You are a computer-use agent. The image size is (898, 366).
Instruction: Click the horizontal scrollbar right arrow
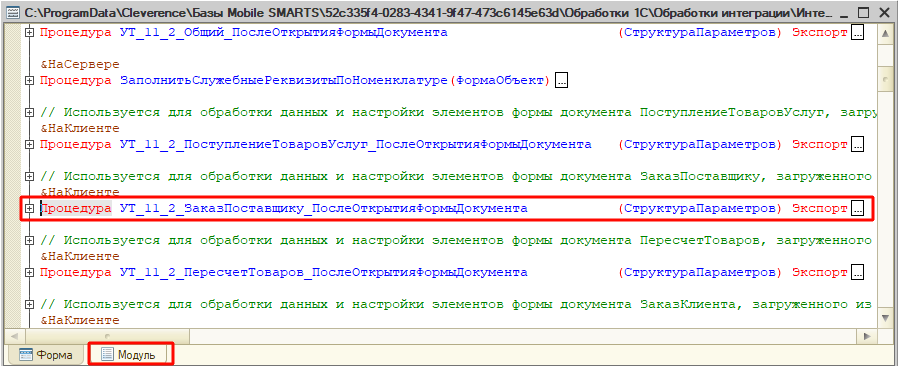pyautogui.click(x=868, y=336)
